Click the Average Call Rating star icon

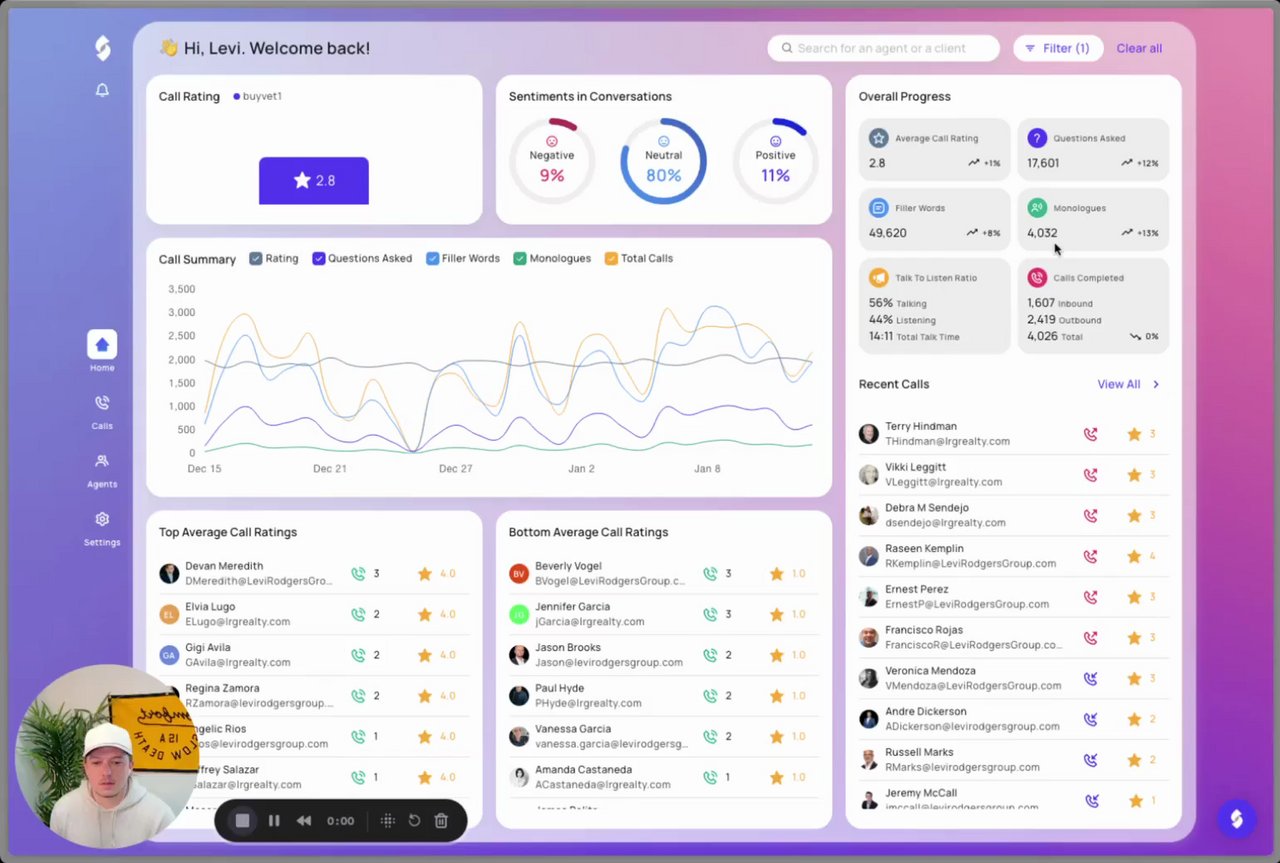[878, 138]
